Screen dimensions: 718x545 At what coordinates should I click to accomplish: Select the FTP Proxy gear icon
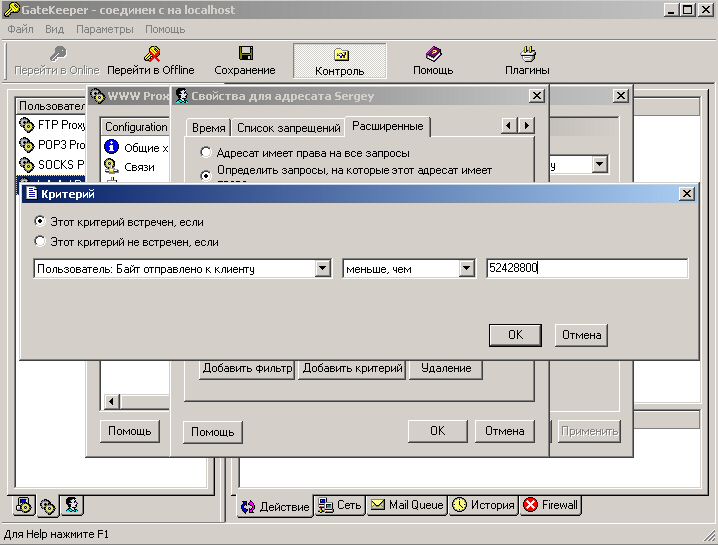27,125
